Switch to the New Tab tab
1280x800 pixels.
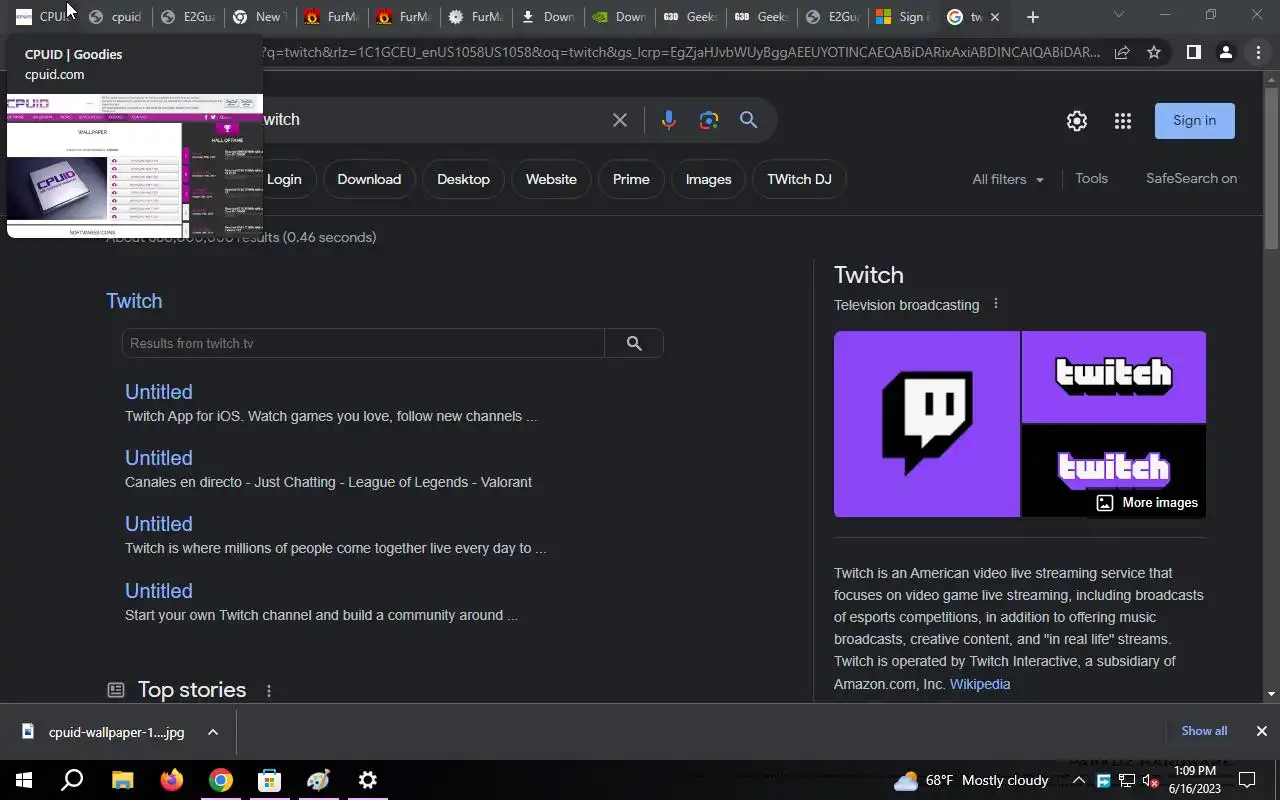(257, 17)
